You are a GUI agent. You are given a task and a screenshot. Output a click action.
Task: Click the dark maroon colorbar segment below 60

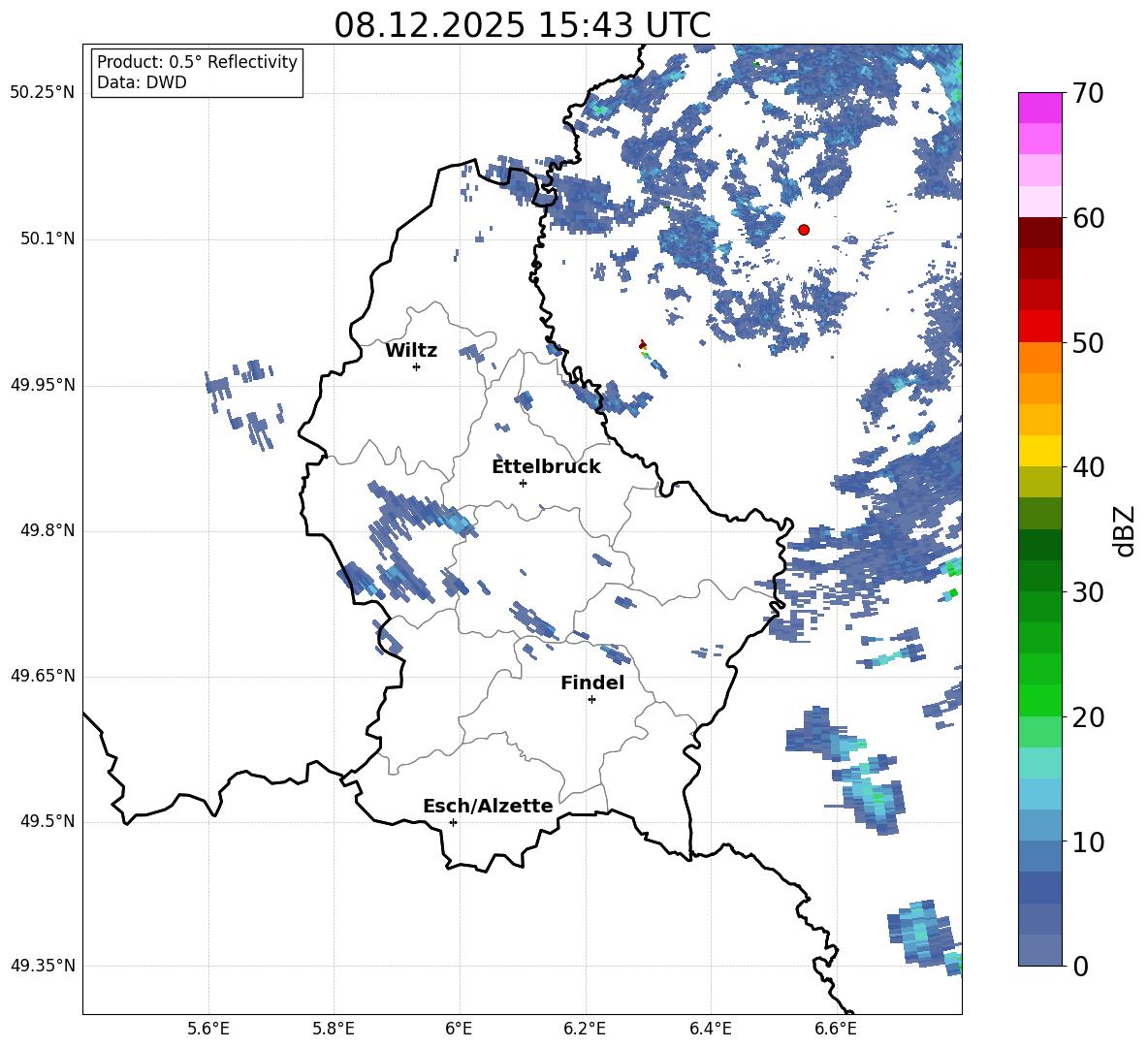coord(1040,232)
